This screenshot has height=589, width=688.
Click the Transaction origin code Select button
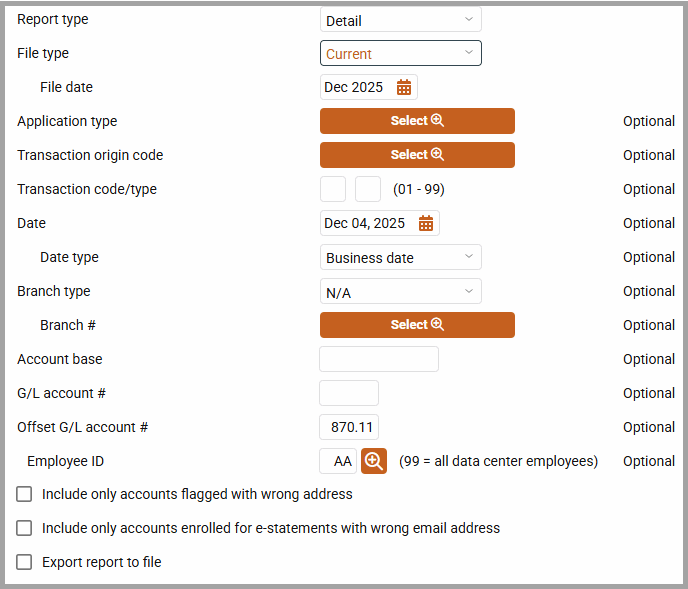tap(417, 155)
